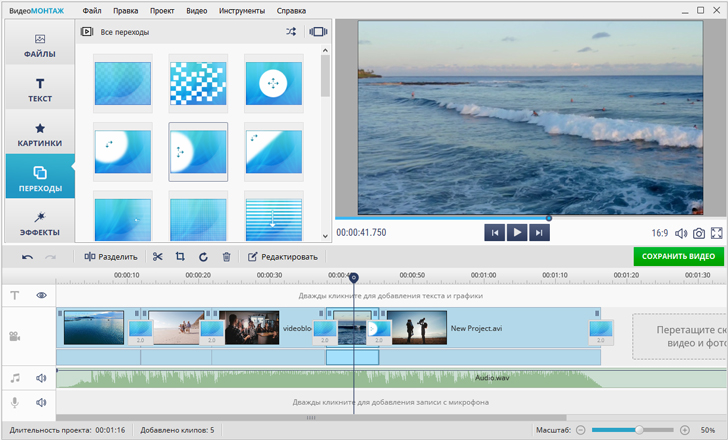Image resolution: width=728 pixels, height=440 pixels.
Task: Mute the microphone recording track
Action: (42, 402)
